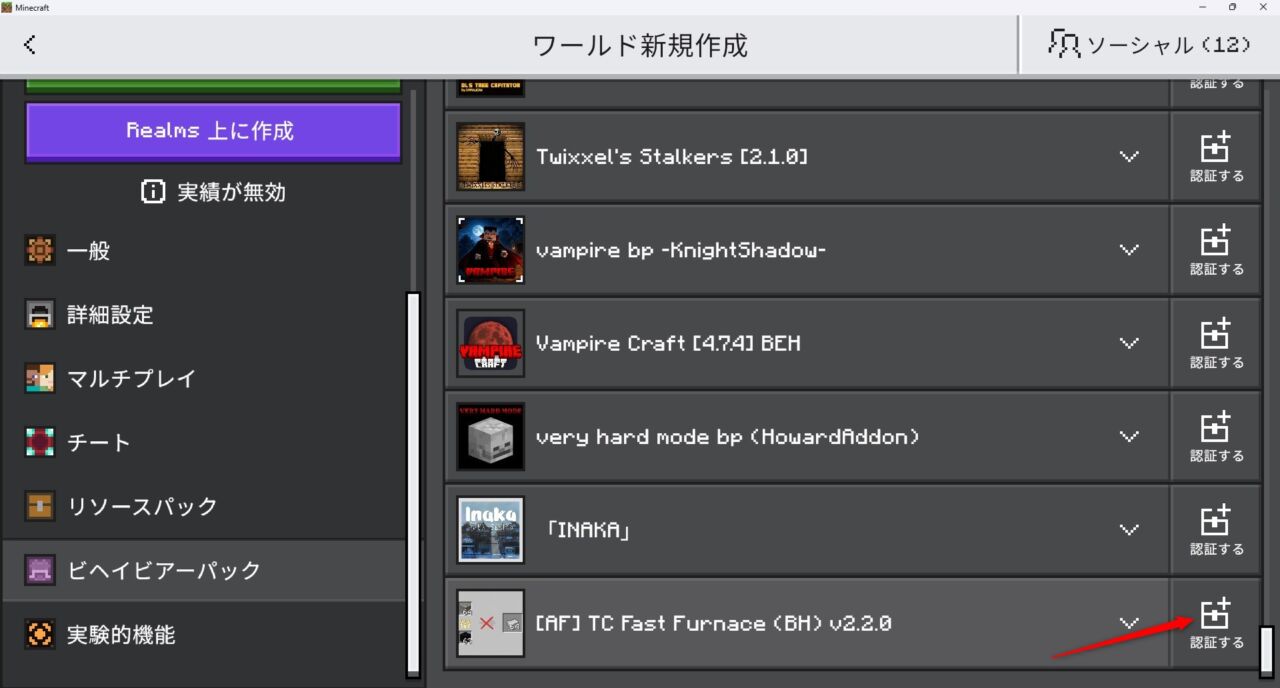Activate [AF] TC Fast Furnace with 認証する
The image size is (1280, 688).
pyautogui.click(x=1216, y=623)
